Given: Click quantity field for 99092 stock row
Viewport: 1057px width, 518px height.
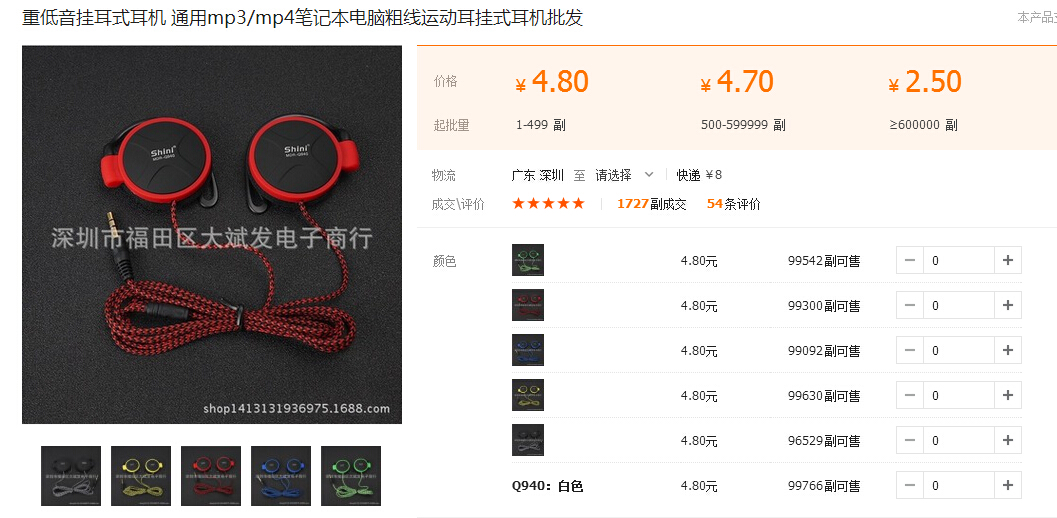Looking at the screenshot, I should (x=959, y=350).
